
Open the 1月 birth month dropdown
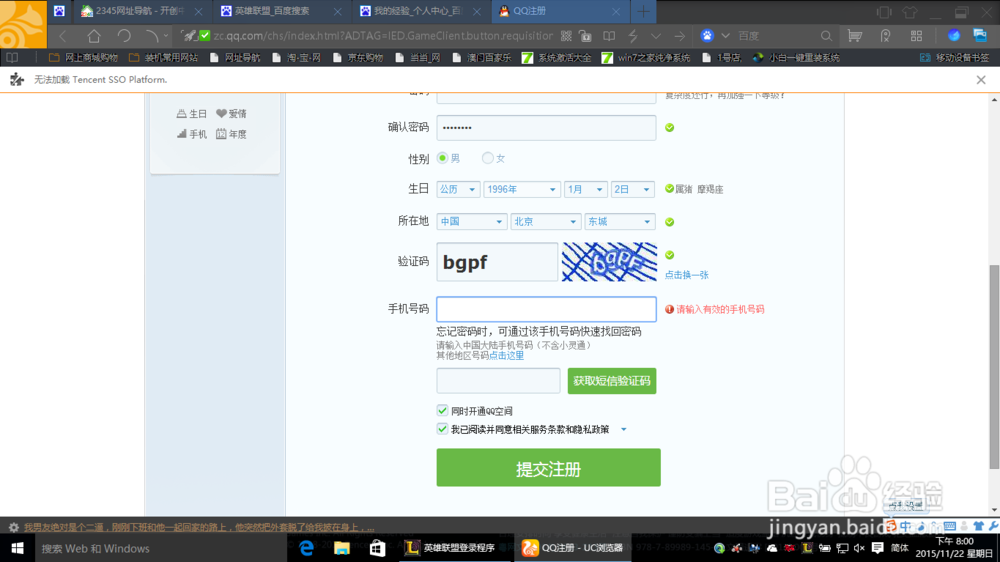585,189
